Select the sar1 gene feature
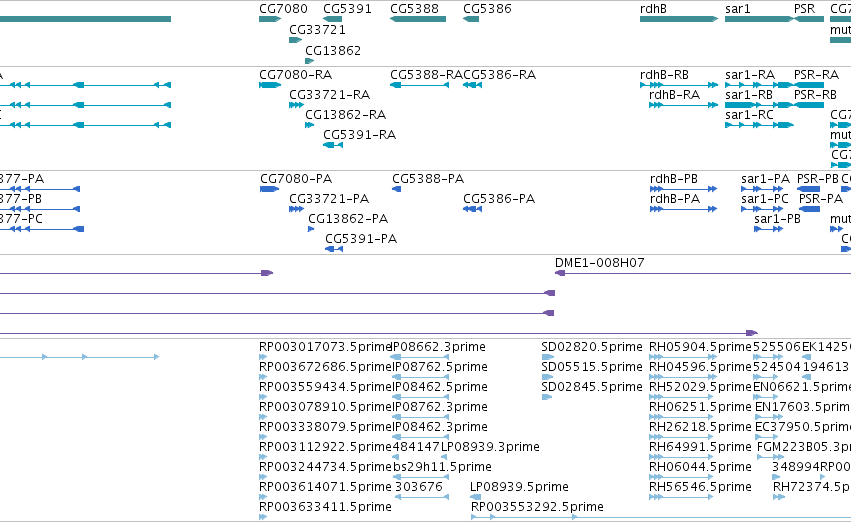 pyautogui.click(x=759, y=19)
